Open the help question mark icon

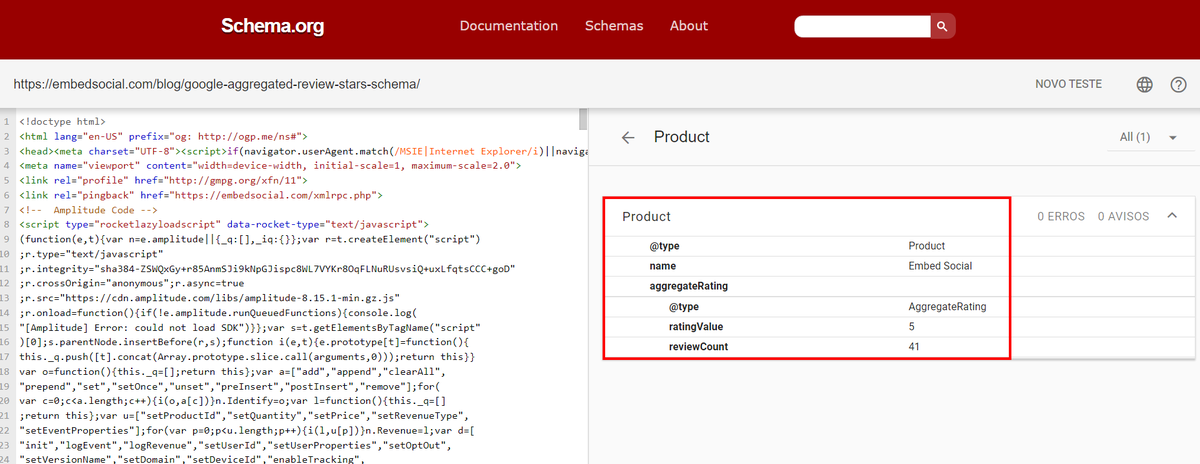click(x=1178, y=85)
